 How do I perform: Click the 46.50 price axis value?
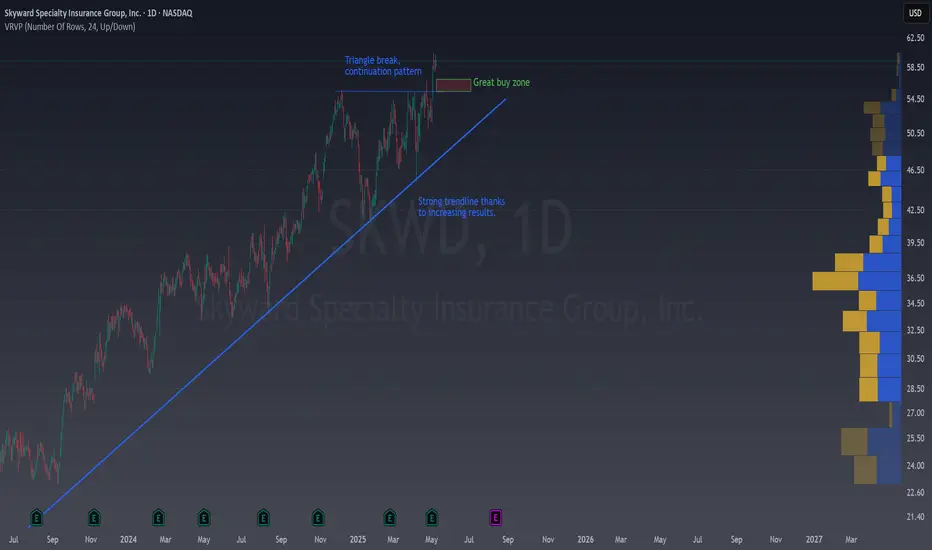tap(915, 170)
